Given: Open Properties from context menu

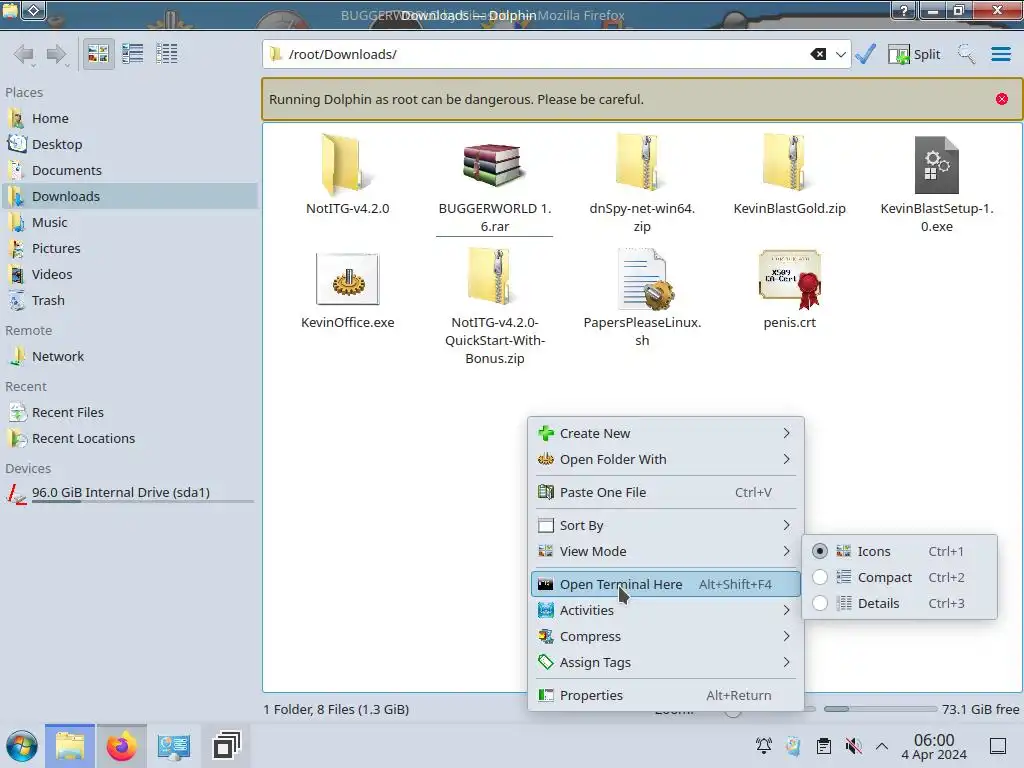Looking at the screenshot, I should pos(665,696).
